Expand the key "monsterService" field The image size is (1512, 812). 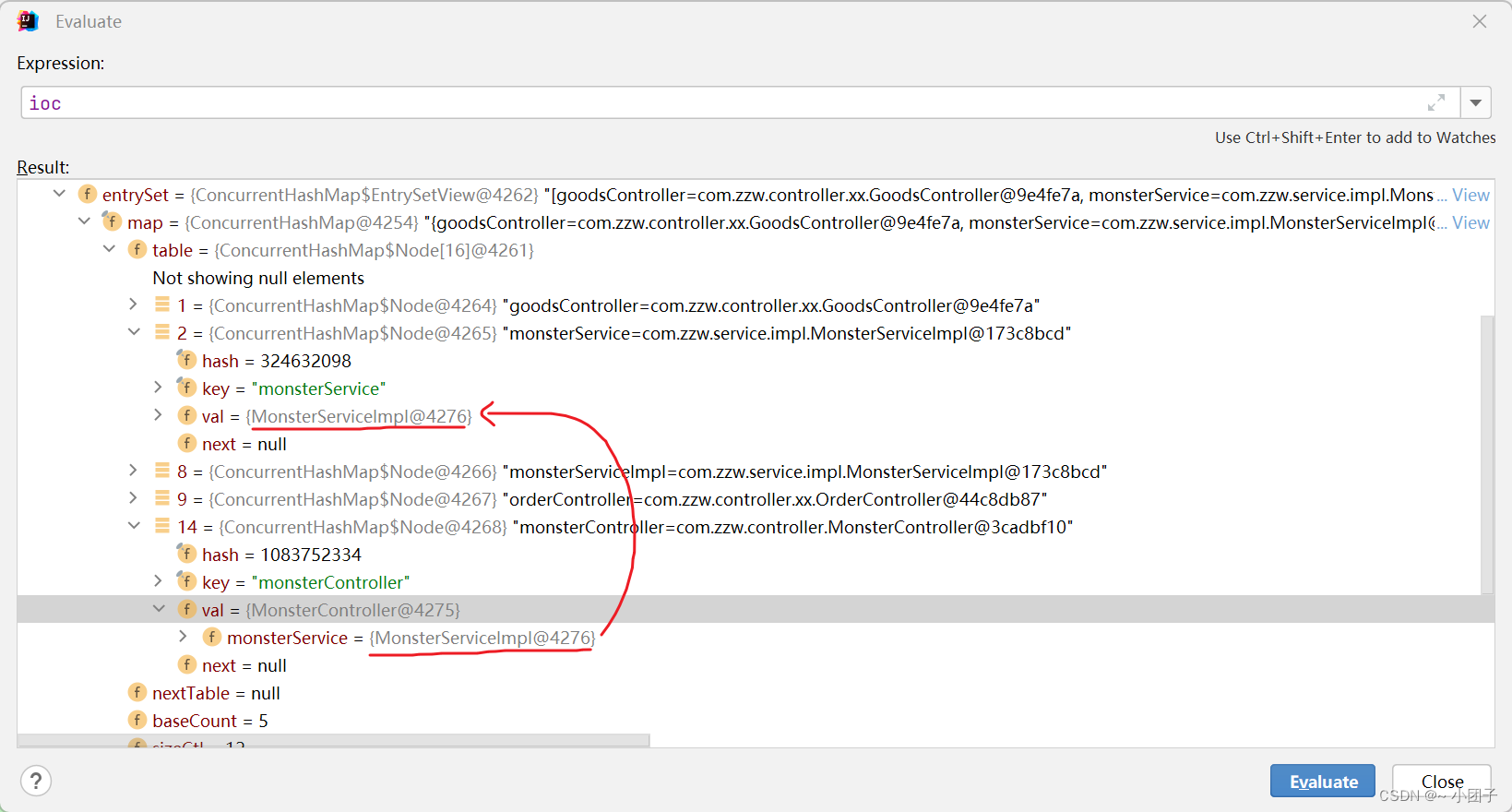[159, 388]
